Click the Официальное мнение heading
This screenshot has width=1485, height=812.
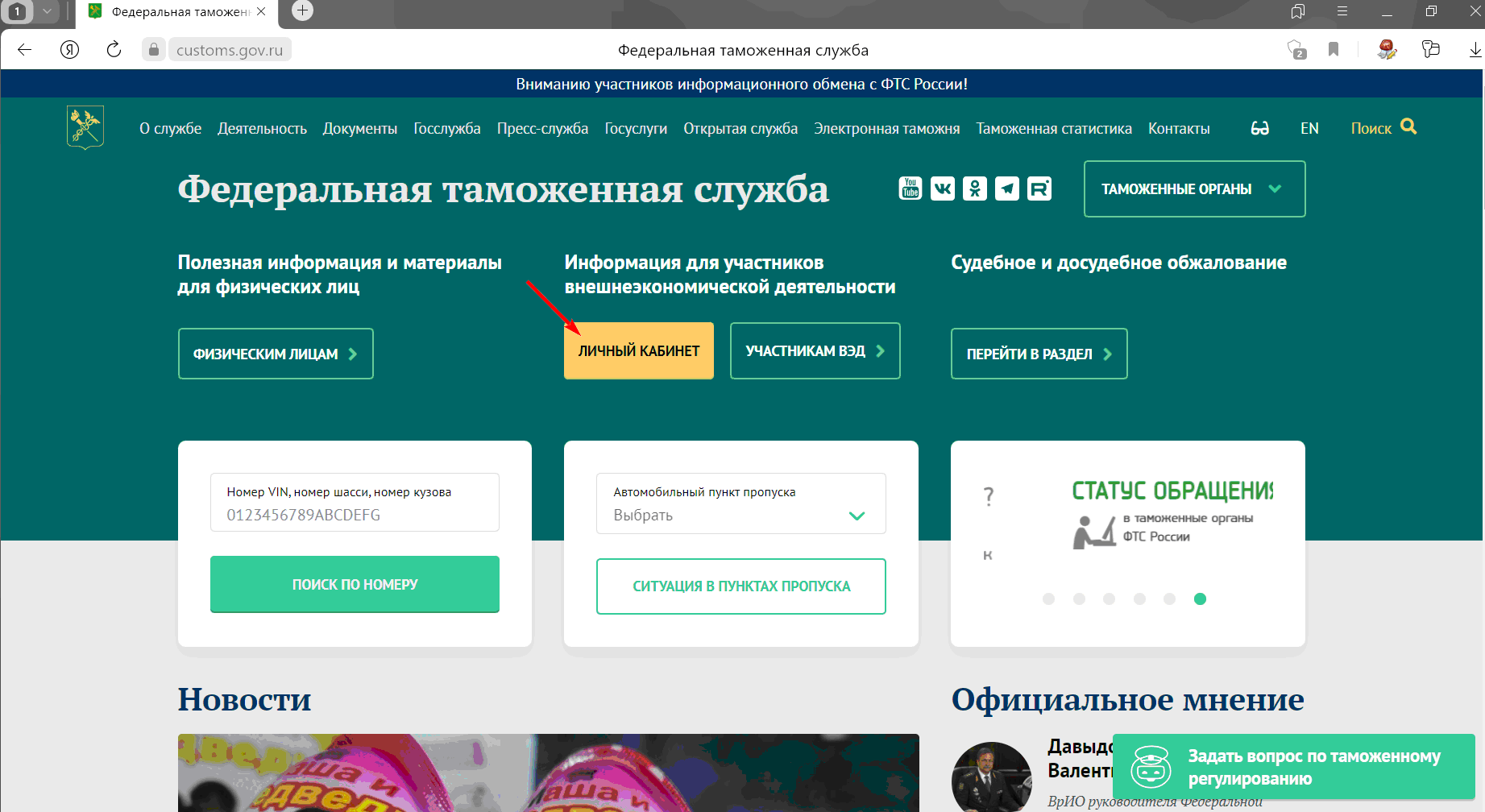1128,699
